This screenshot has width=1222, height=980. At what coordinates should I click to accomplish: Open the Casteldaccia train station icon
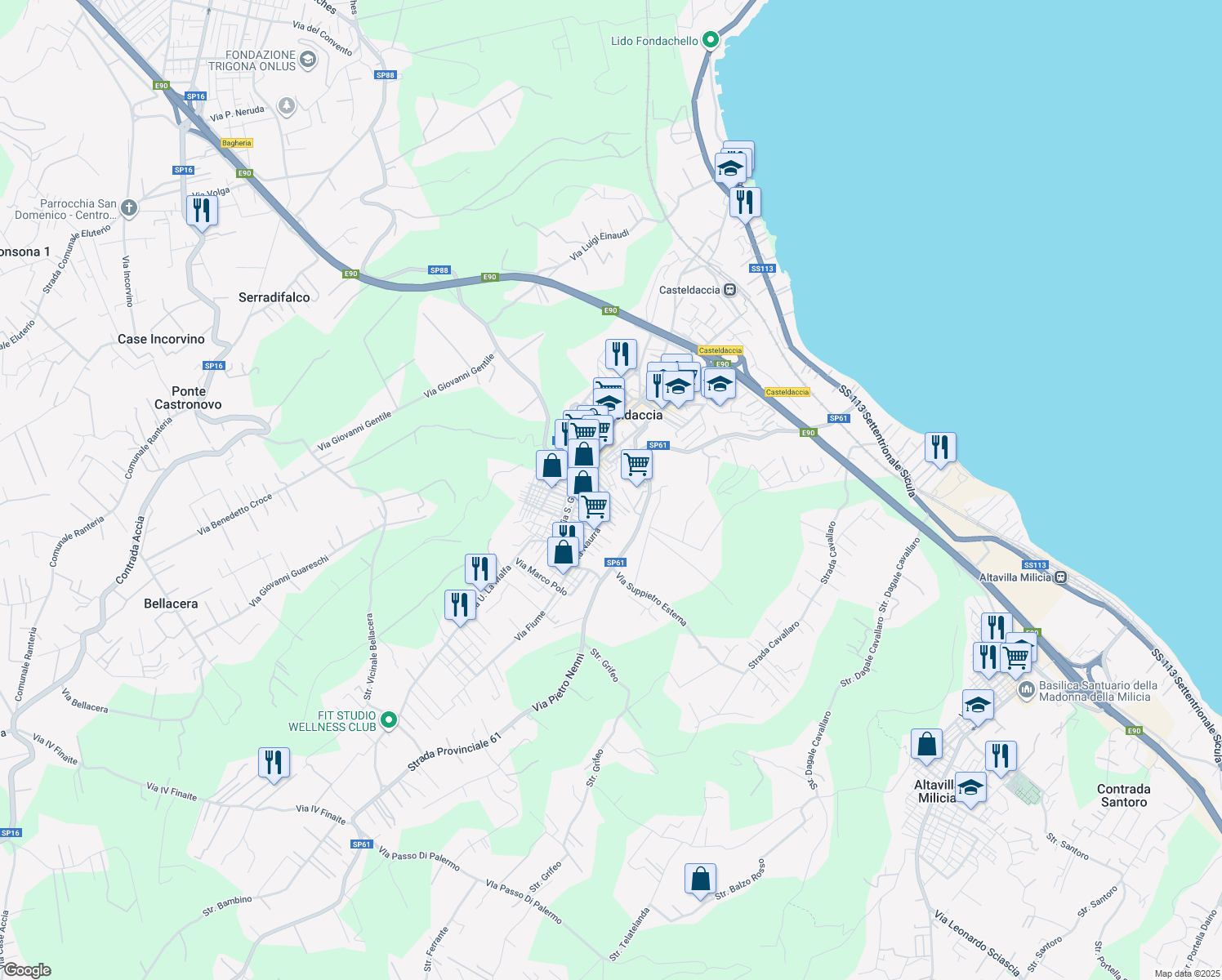click(x=729, y=289)
